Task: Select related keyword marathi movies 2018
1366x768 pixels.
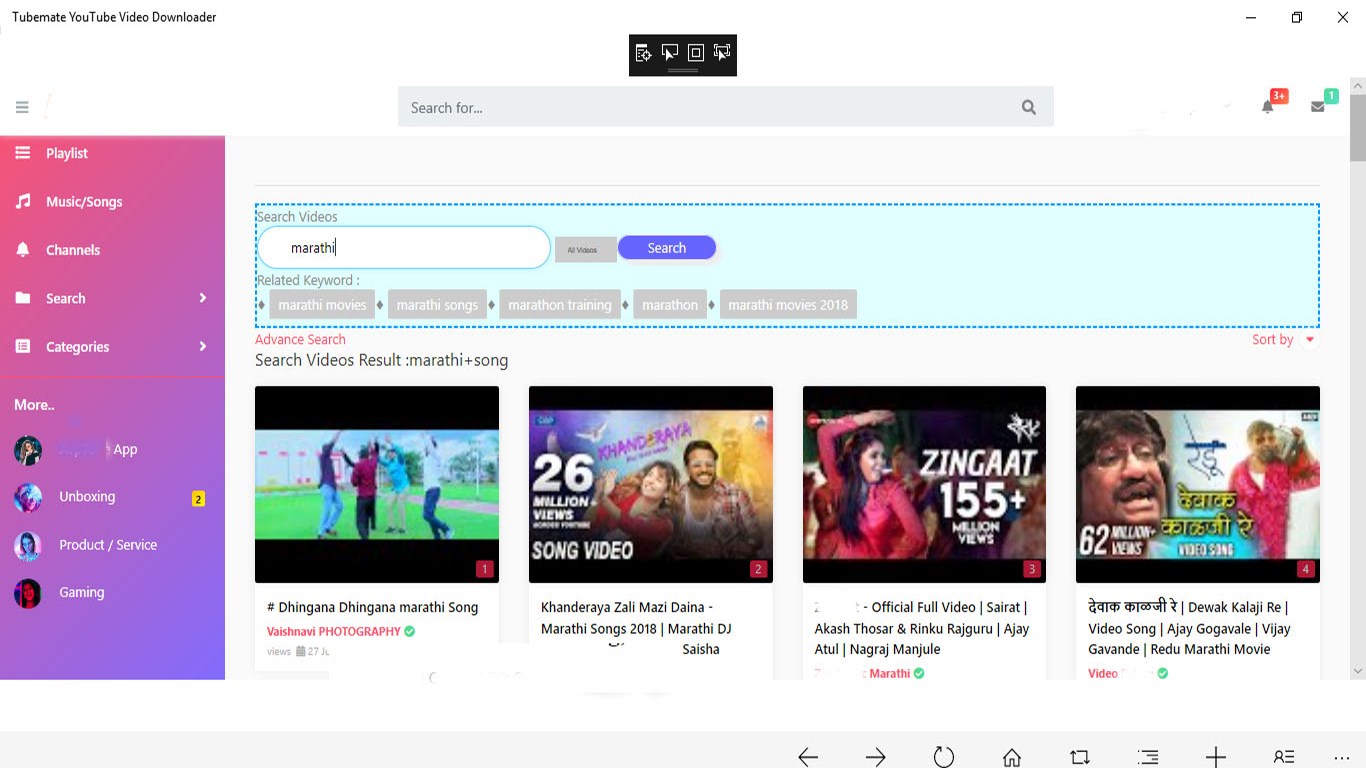Action: pos(788,305)
